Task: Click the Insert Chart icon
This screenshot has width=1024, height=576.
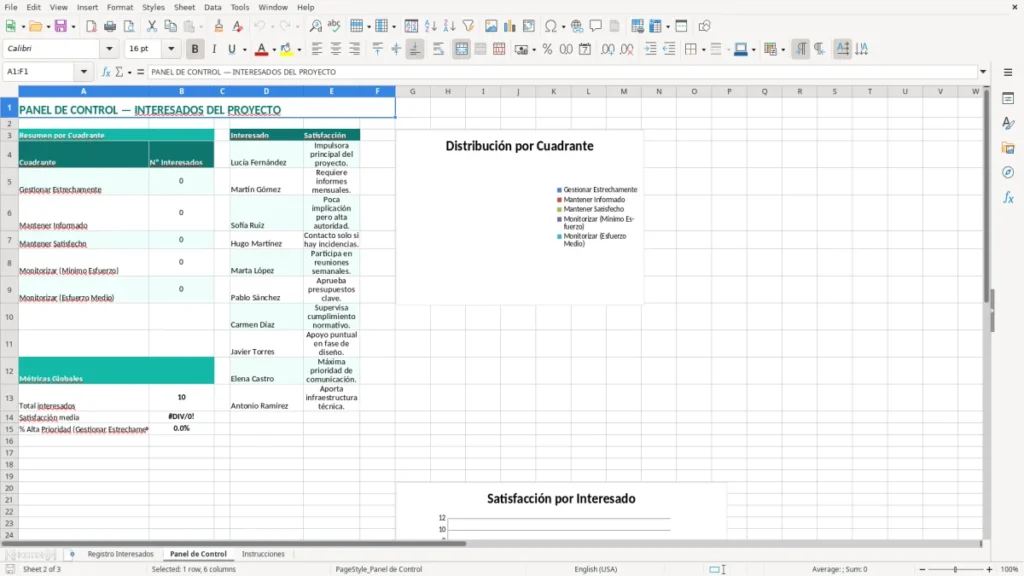Action: [x=510, y=26]
